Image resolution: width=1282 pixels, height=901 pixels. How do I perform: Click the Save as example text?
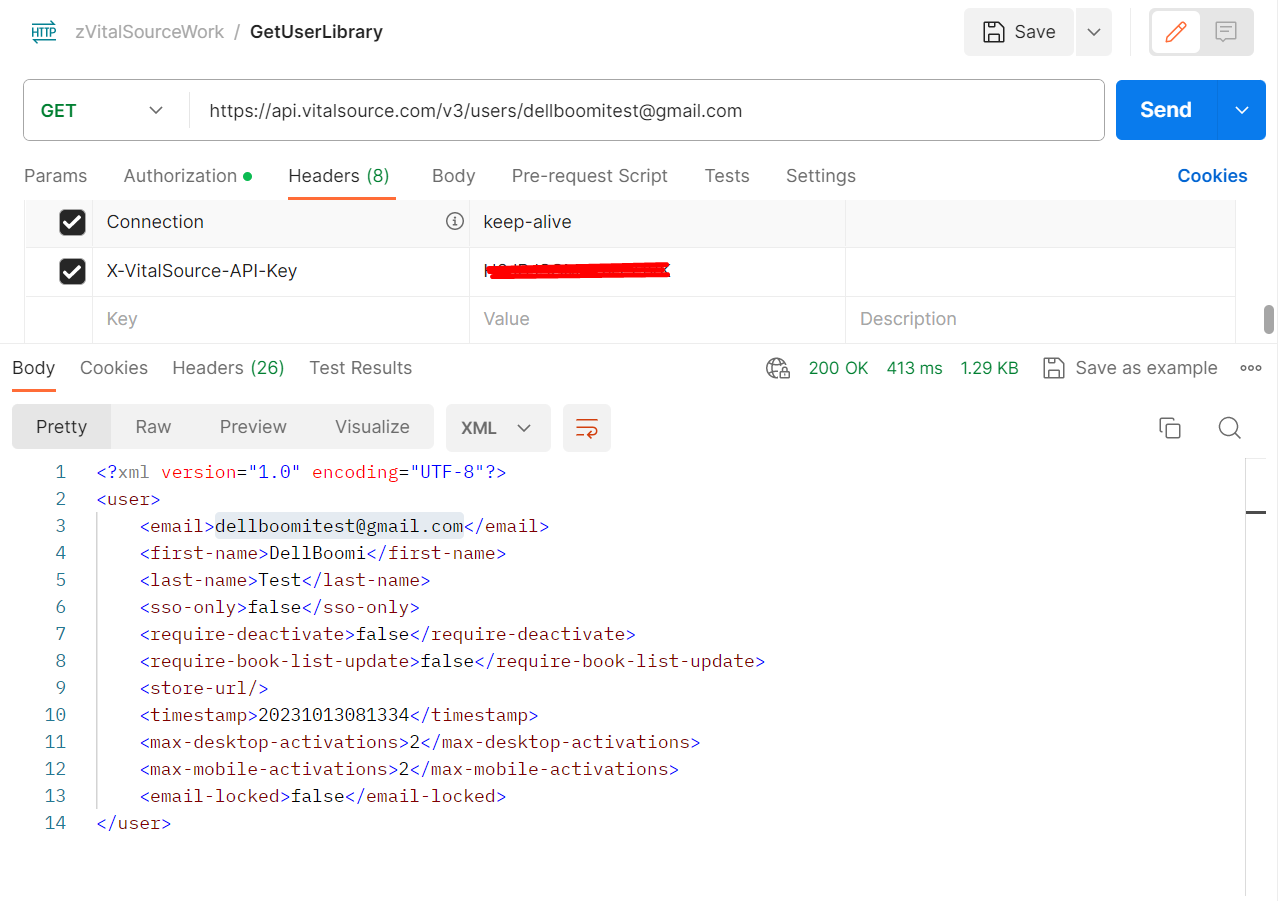[1146, 368]
